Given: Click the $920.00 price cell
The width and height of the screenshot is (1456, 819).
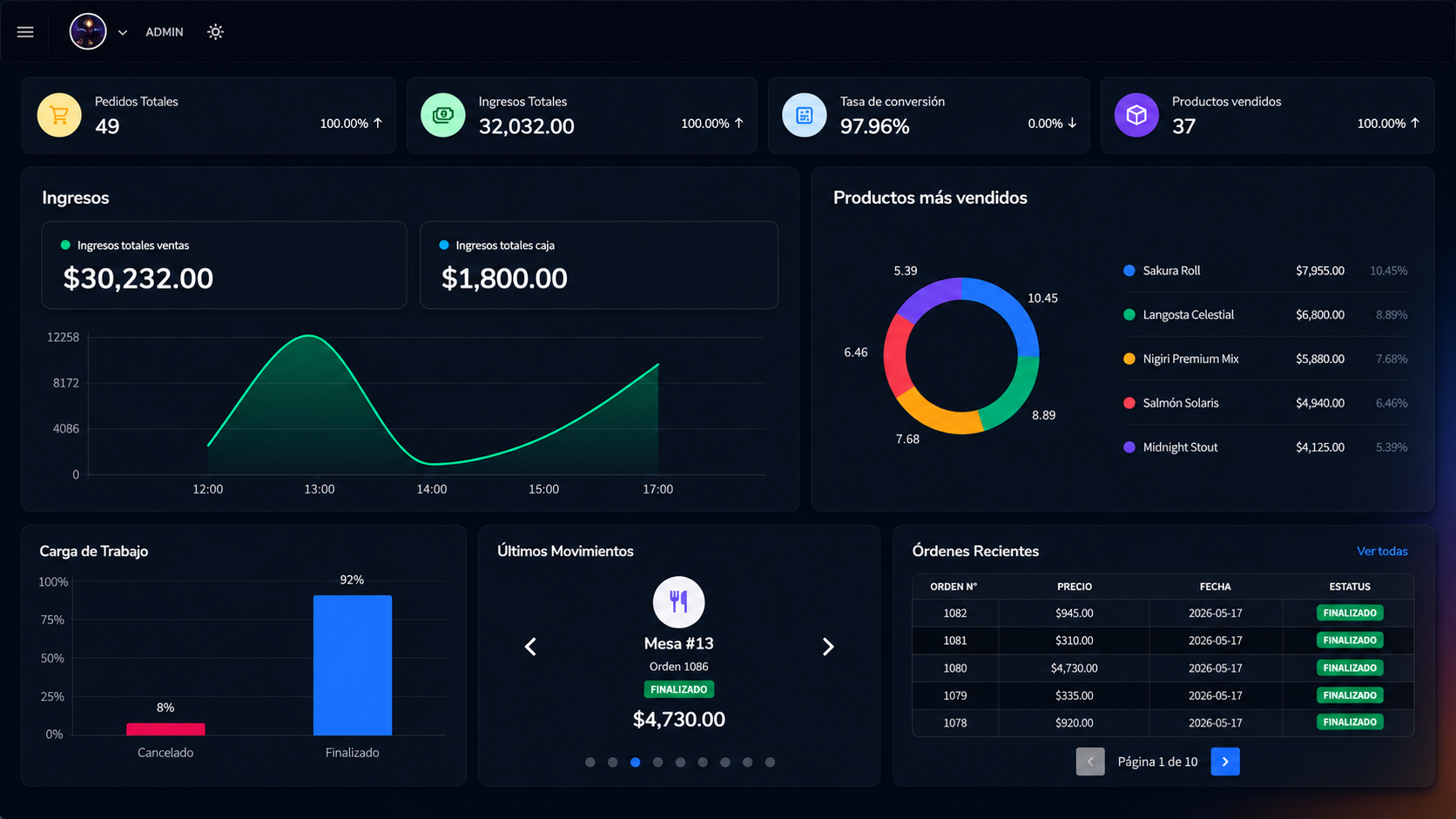Looking at the screenshot, I should 1075,722.
